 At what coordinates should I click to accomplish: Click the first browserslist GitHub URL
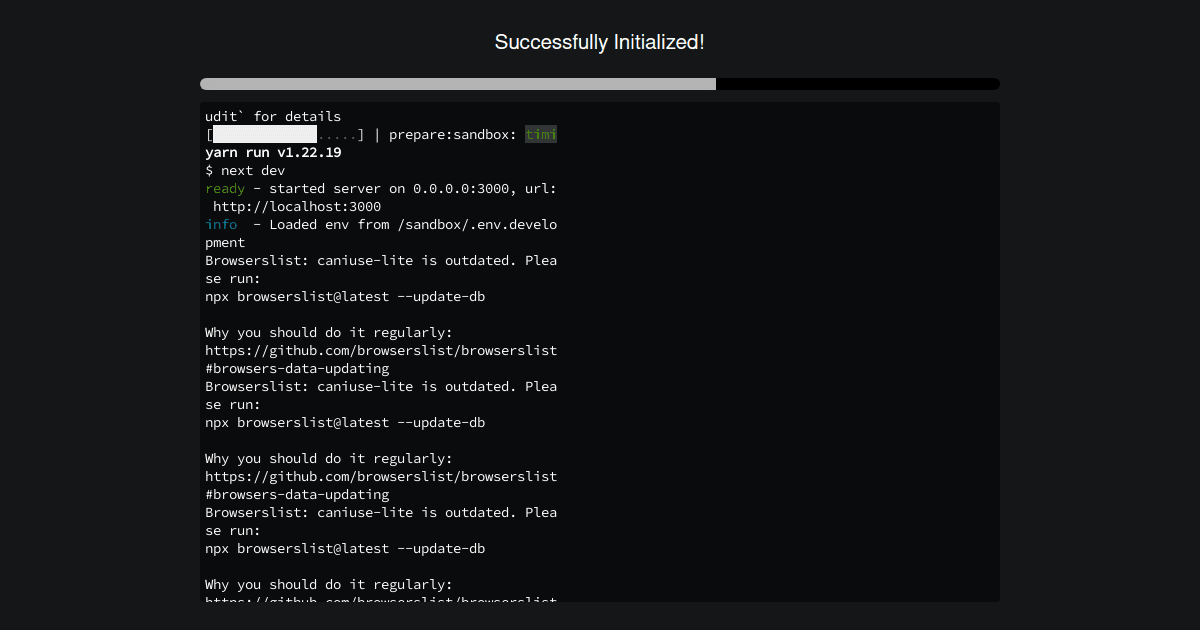click(381, 350)
